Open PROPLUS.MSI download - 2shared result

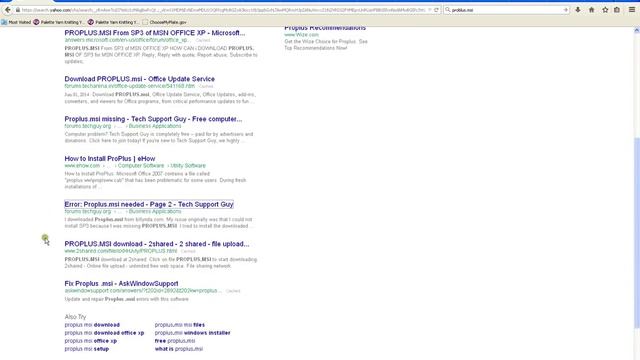pyautogui.click(x=157, y=244)
